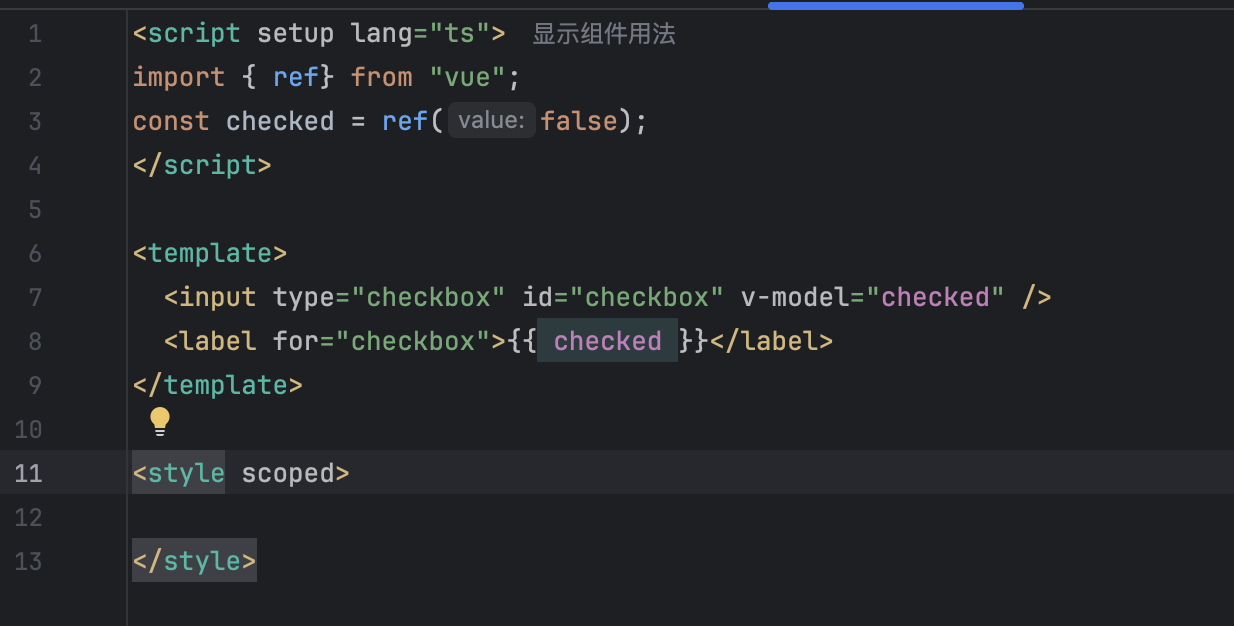Screen dimensions: 1234x626
Task: Click the scoped attribute of style tag
Action: (288, 473)
